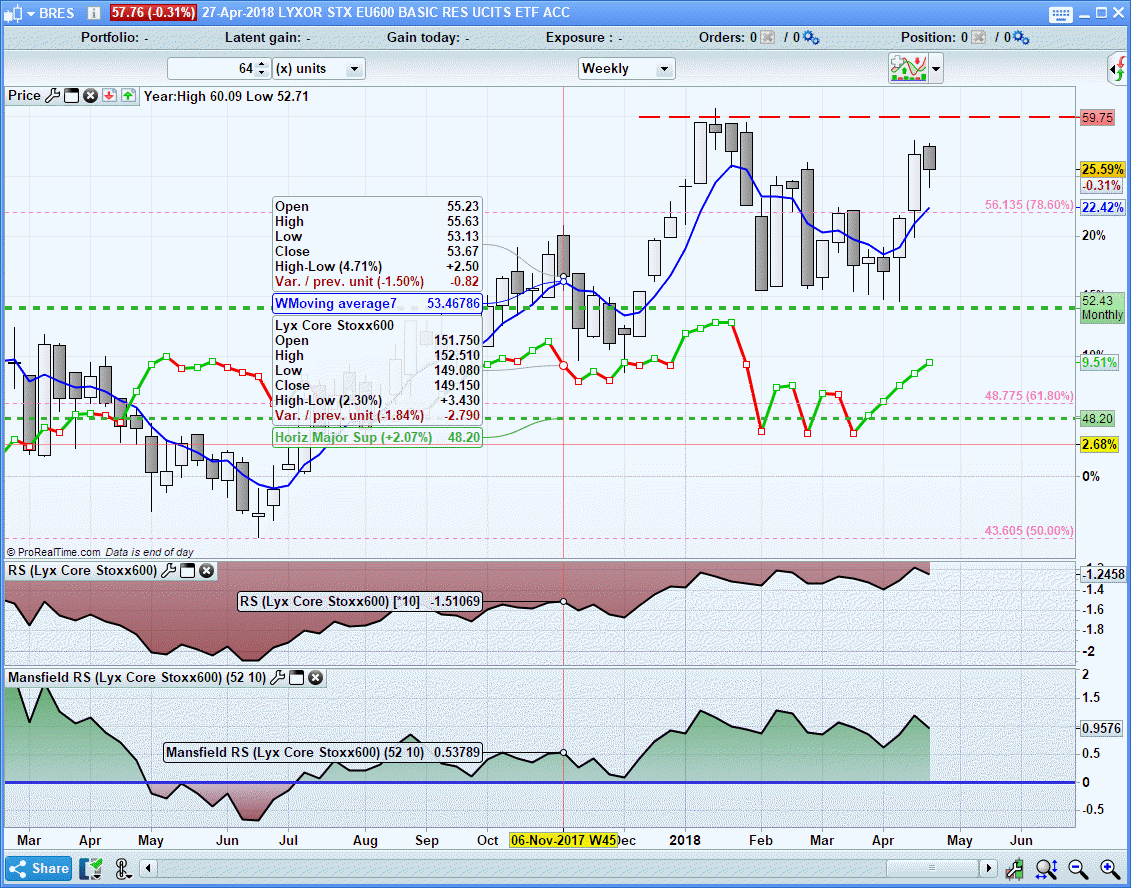
Task: Click the Exposure label
Action: [579, 38]
